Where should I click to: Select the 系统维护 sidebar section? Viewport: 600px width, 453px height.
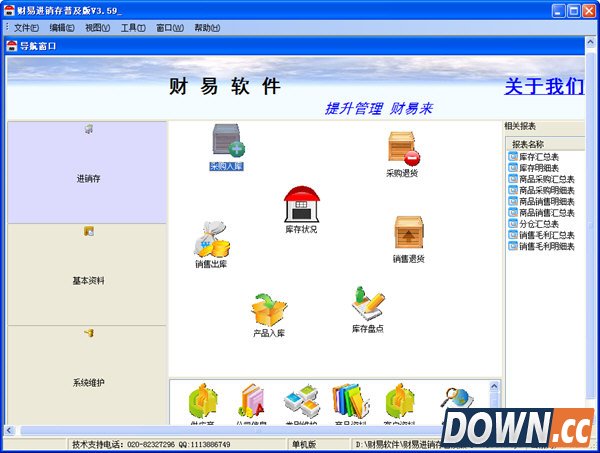[x=87, y=375]
